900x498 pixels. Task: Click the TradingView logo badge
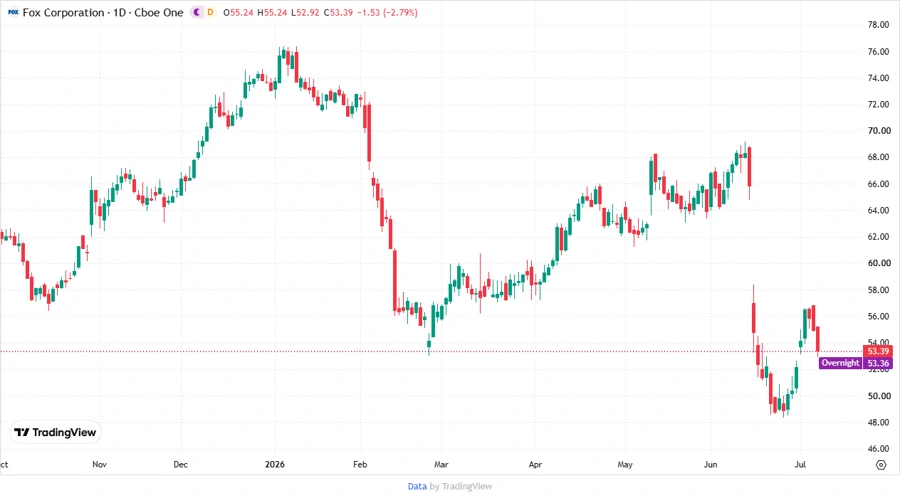coord(56,433)
